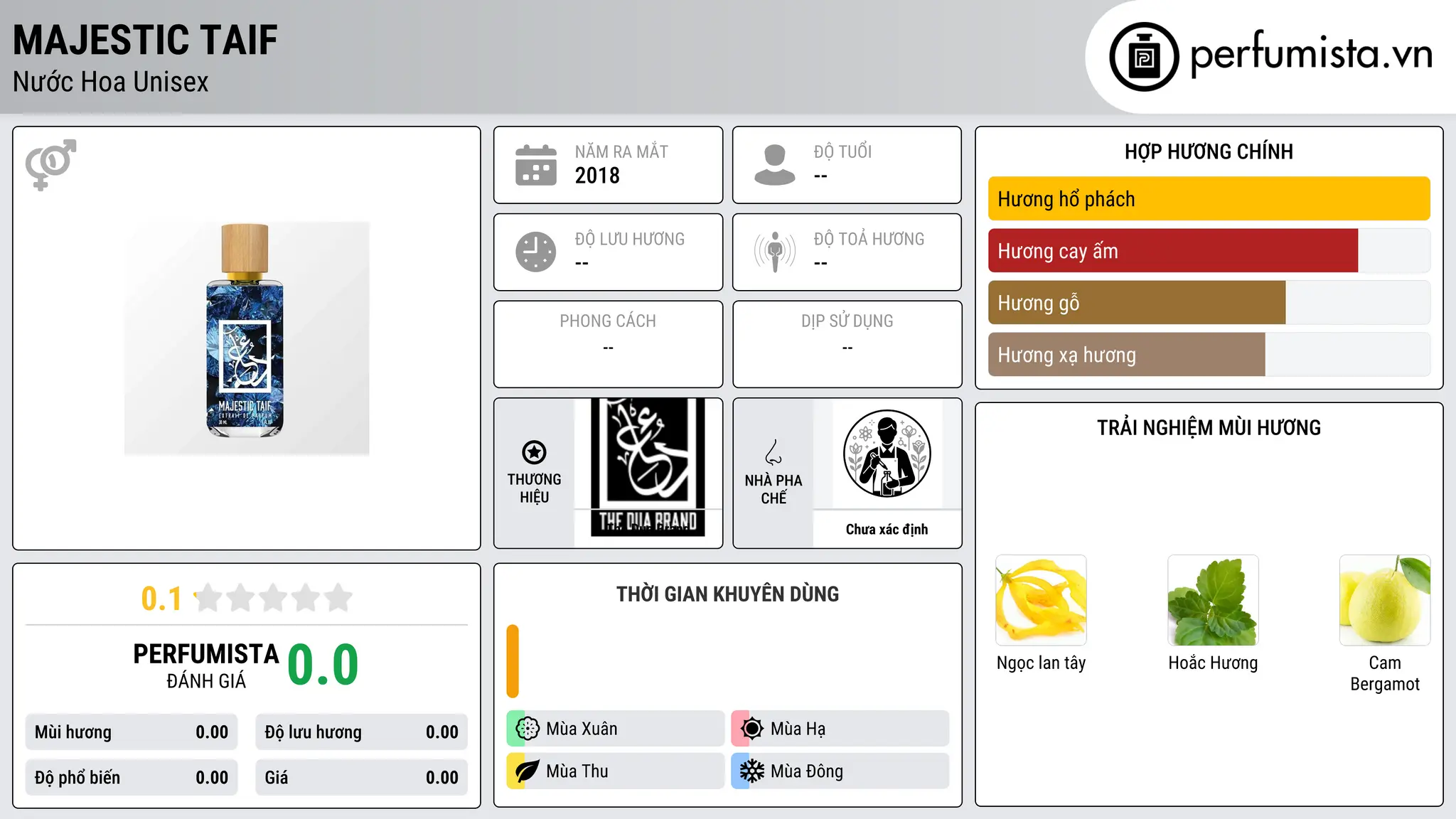Open The Dua Brand logo image
Image resolution: width=1456 pixels, height=819 pixels.
pos(648,467)
